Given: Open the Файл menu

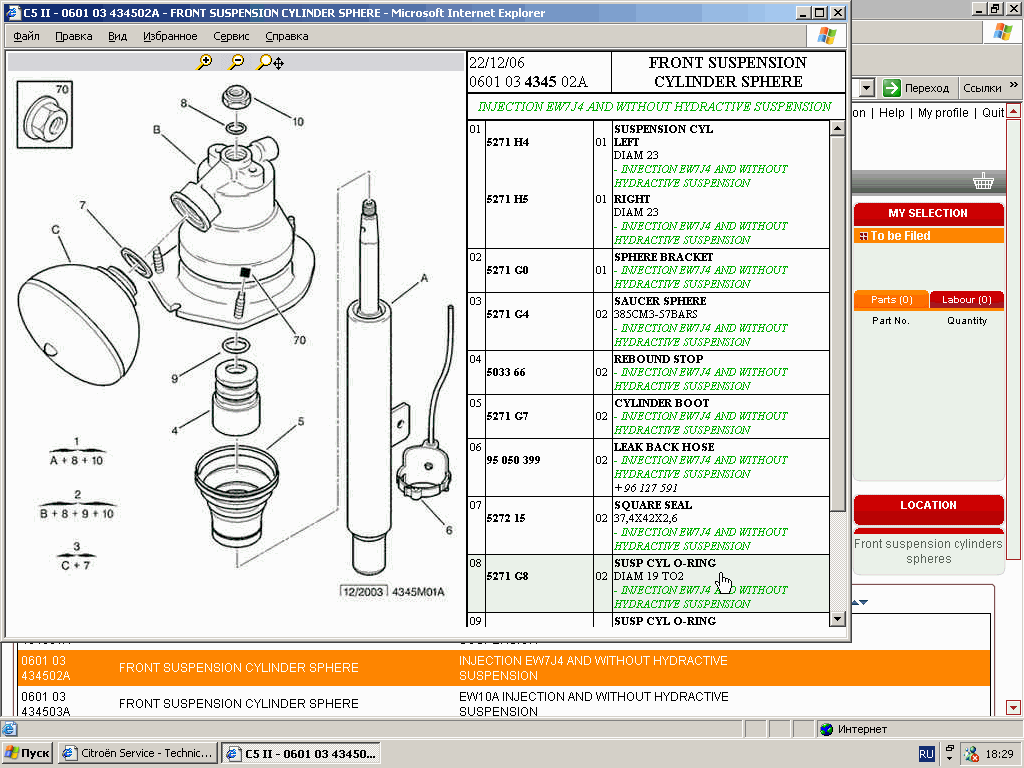Looking at the screenshot, I should tap(26, 36).
